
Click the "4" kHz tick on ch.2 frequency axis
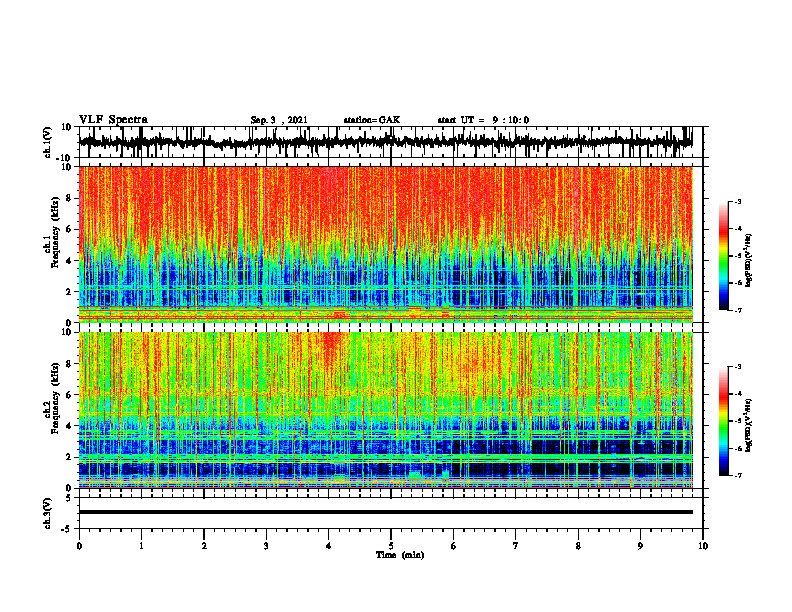tap(70, 426)
